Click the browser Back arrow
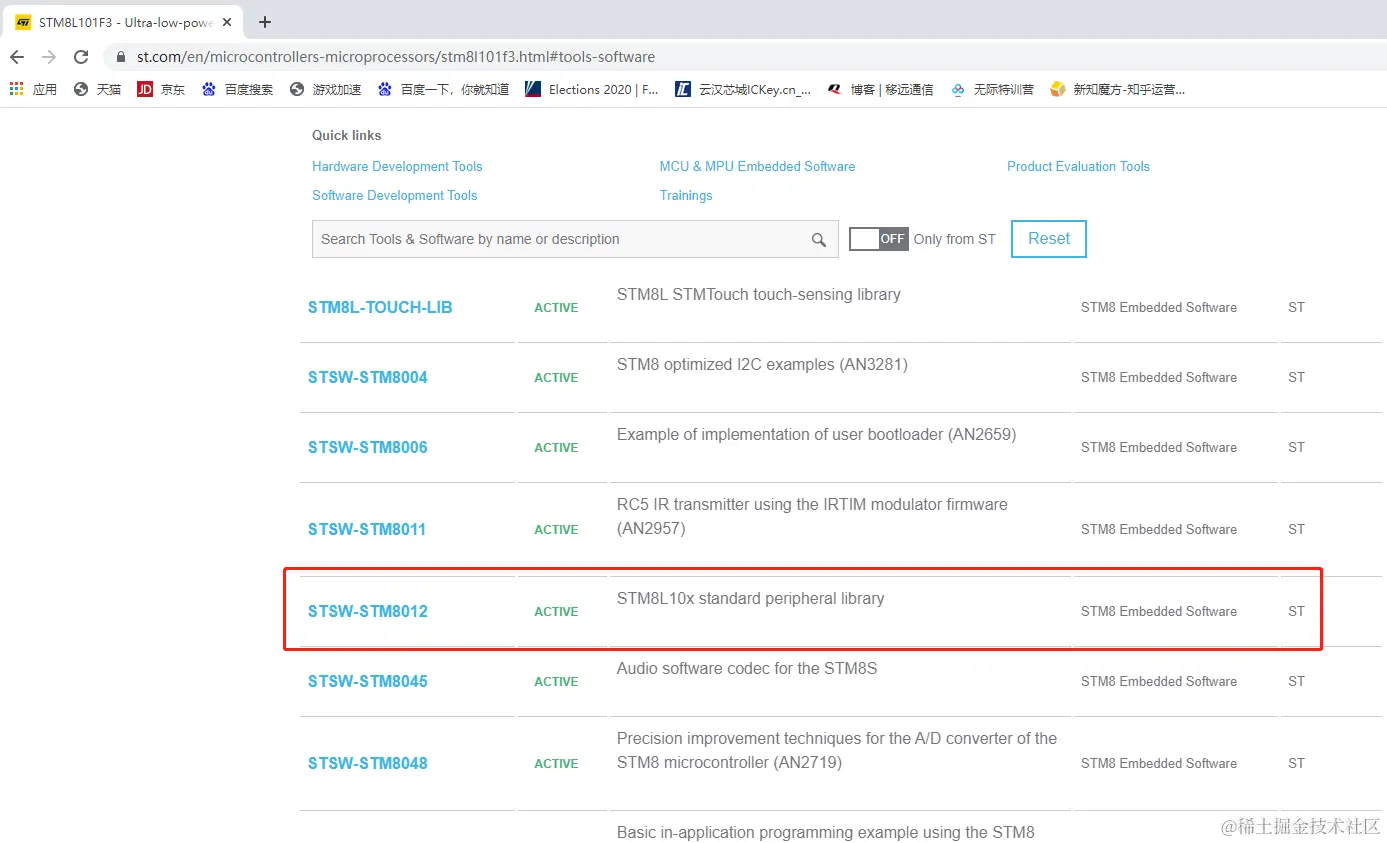 [x=17, y=57]
